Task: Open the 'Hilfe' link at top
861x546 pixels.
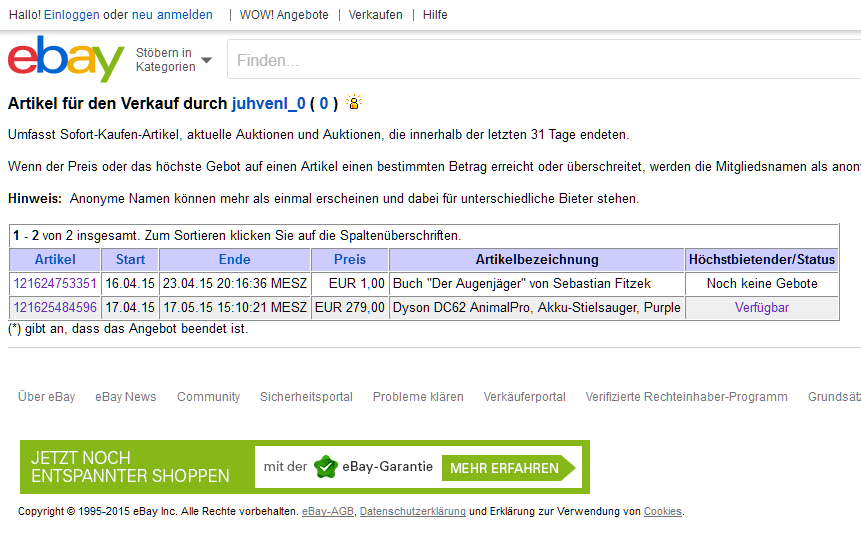Action: (x=435, y=15)
